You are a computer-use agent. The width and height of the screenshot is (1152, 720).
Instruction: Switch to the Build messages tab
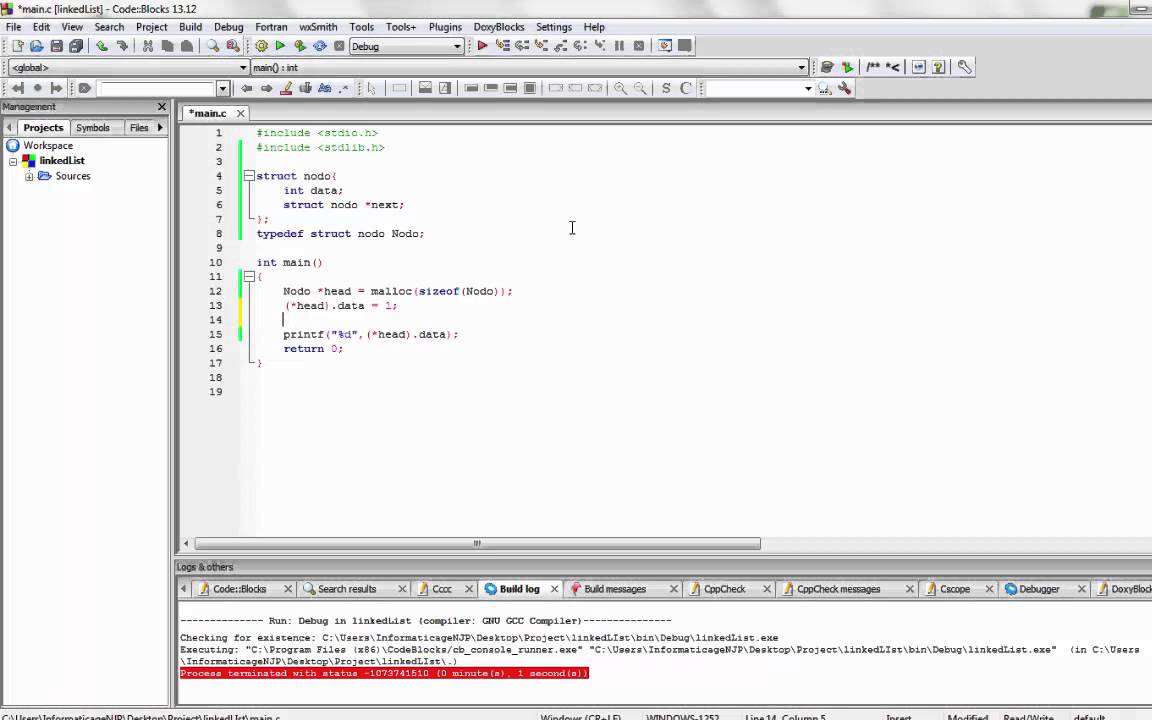tap(615, 589)
